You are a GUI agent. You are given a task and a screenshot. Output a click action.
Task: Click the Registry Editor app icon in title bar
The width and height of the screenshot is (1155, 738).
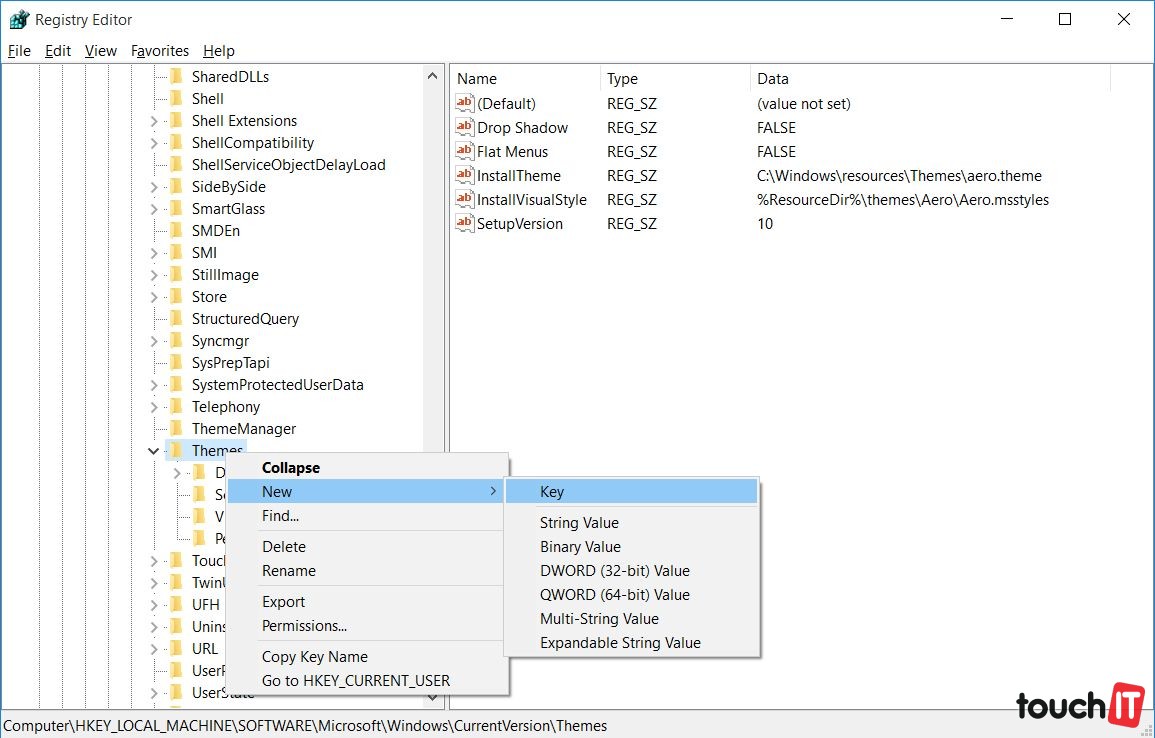tap(18, 19)
